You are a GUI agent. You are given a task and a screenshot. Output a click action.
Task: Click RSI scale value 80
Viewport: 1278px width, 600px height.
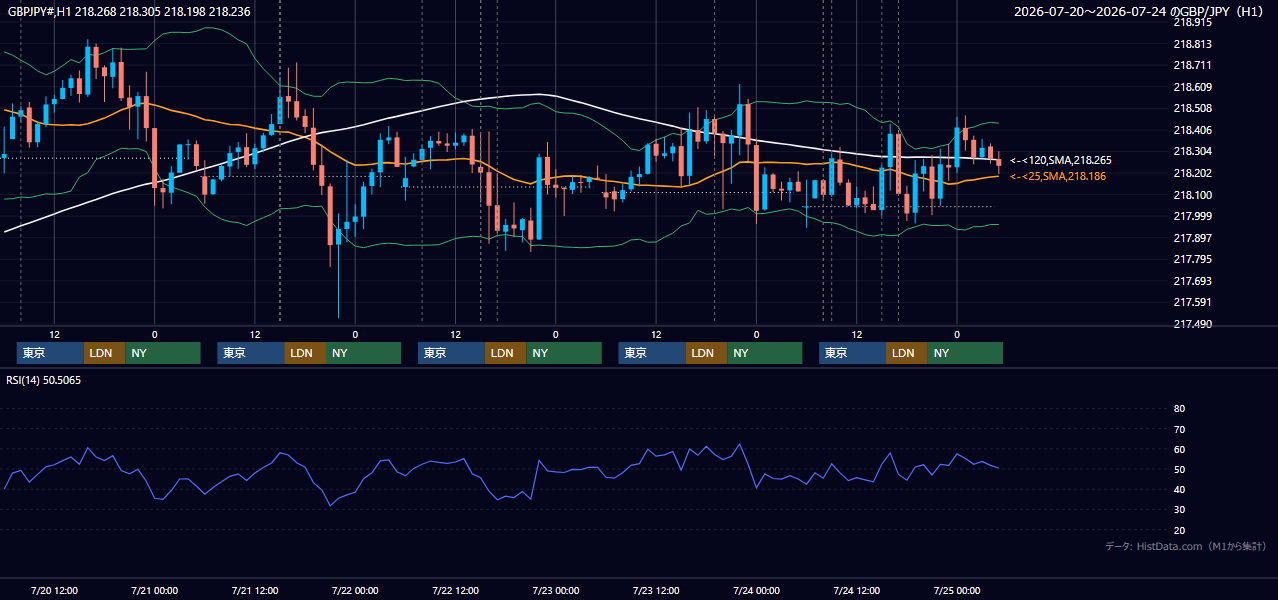coord(1179,409)
